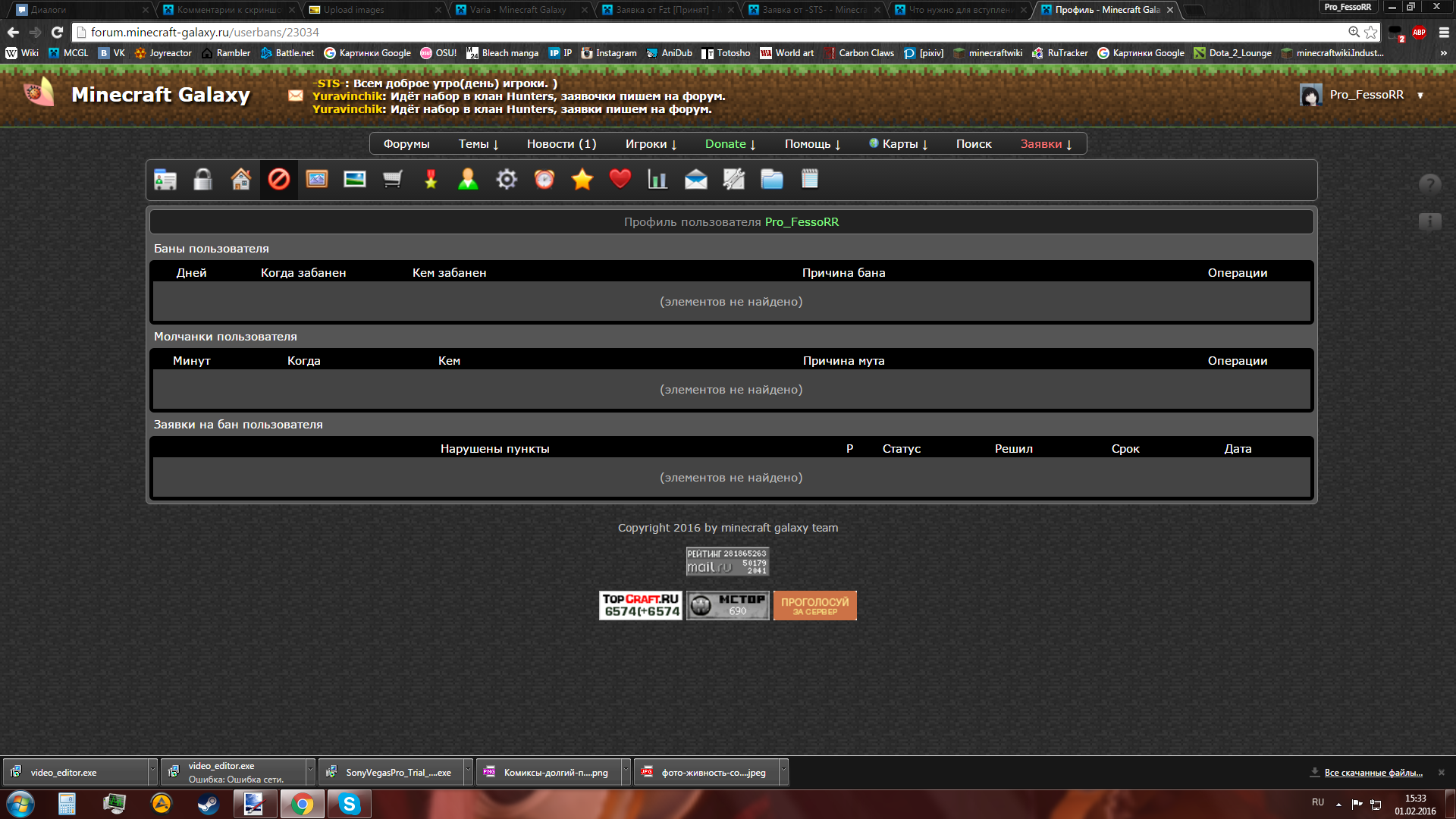Viewport: 1456px width, 819px height.
Task: Toggle the AdBlock Plus extension icon
Action: (1419, 33)
